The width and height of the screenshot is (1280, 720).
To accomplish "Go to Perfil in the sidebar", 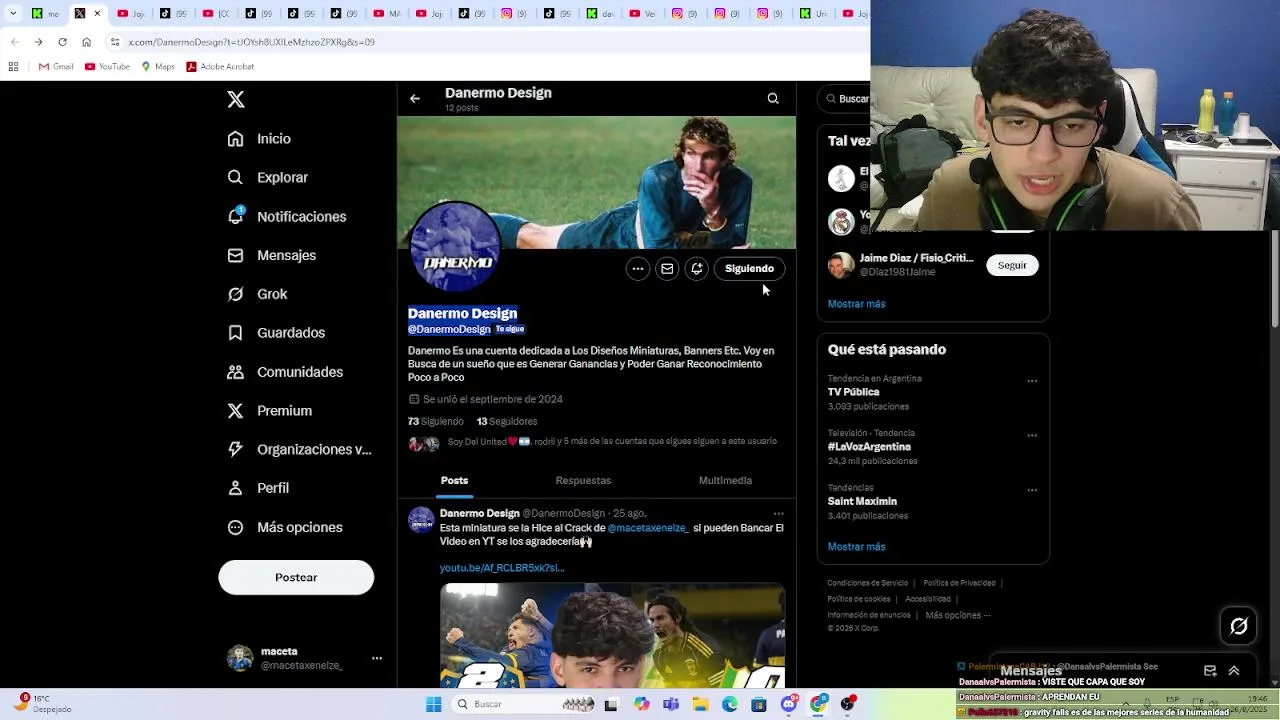I will pyautogui.click(x=258, y=488).
